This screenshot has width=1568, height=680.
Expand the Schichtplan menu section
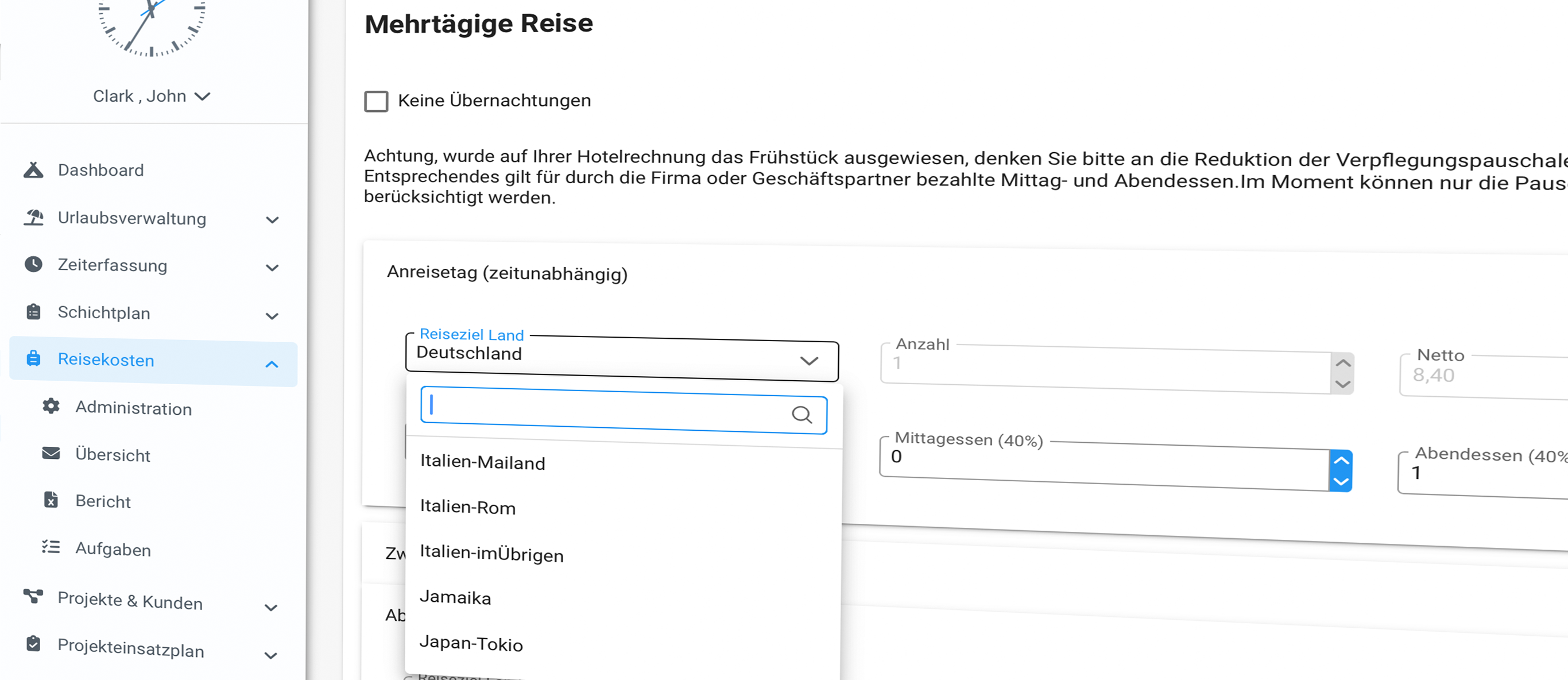[272, 316]
